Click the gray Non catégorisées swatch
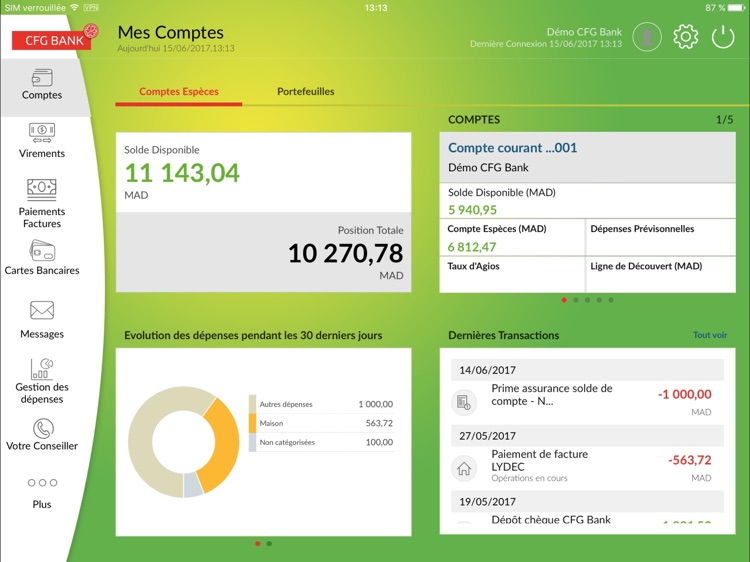 253,442
